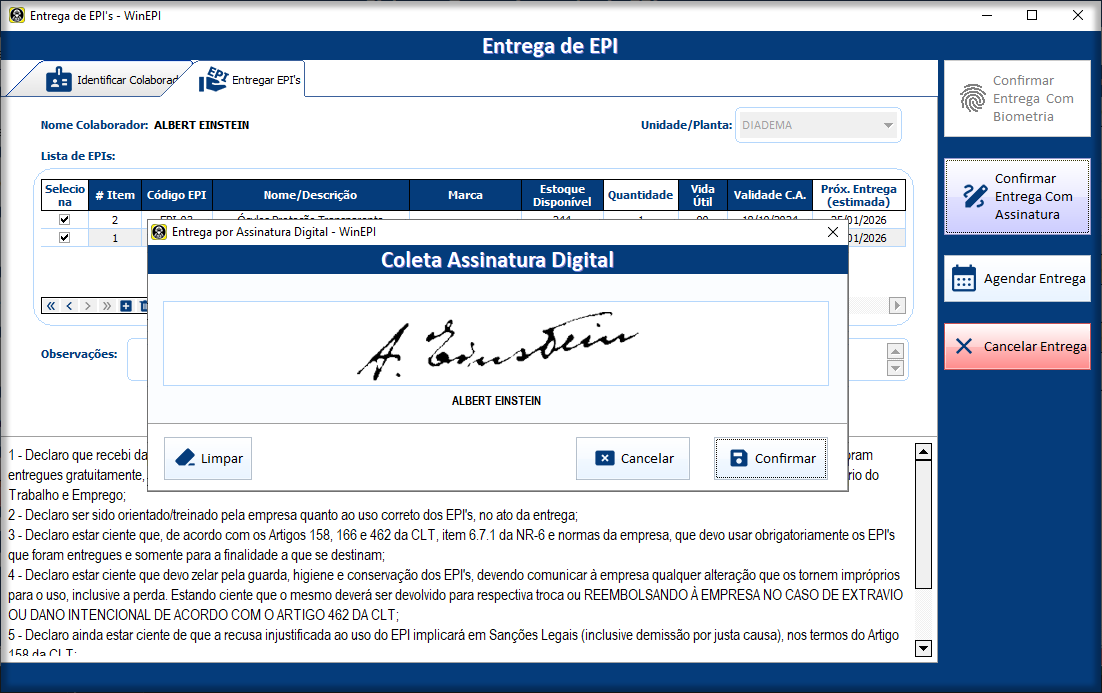The image size is (1102, 693).
Task: Click the pen icon for Confirmar Entrega Com Assinatura
Action: click(x=974, y=196)
